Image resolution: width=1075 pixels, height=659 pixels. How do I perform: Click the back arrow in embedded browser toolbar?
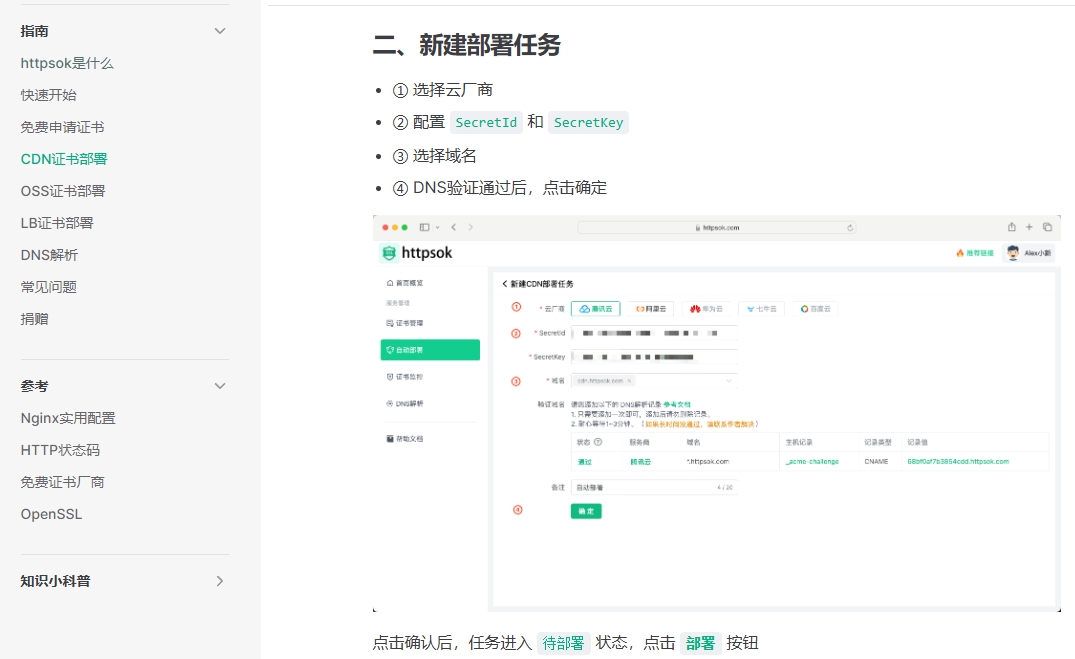point(453,227)
